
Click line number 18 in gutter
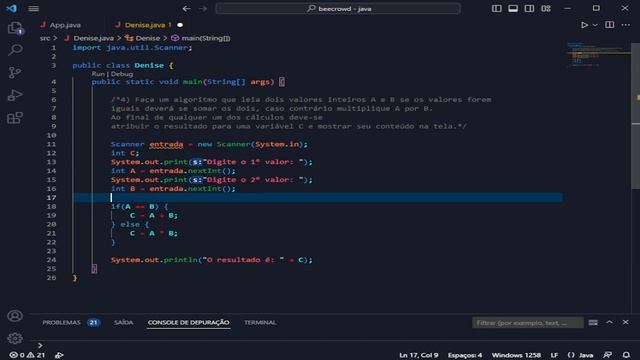pos(51,207)
